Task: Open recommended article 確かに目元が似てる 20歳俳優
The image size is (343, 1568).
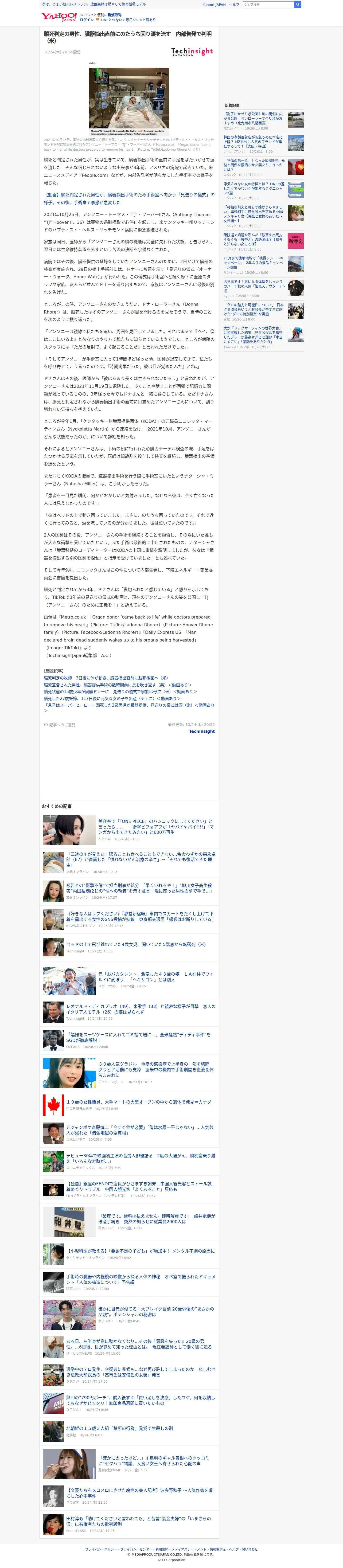Action: click(x=156, y=1312)
